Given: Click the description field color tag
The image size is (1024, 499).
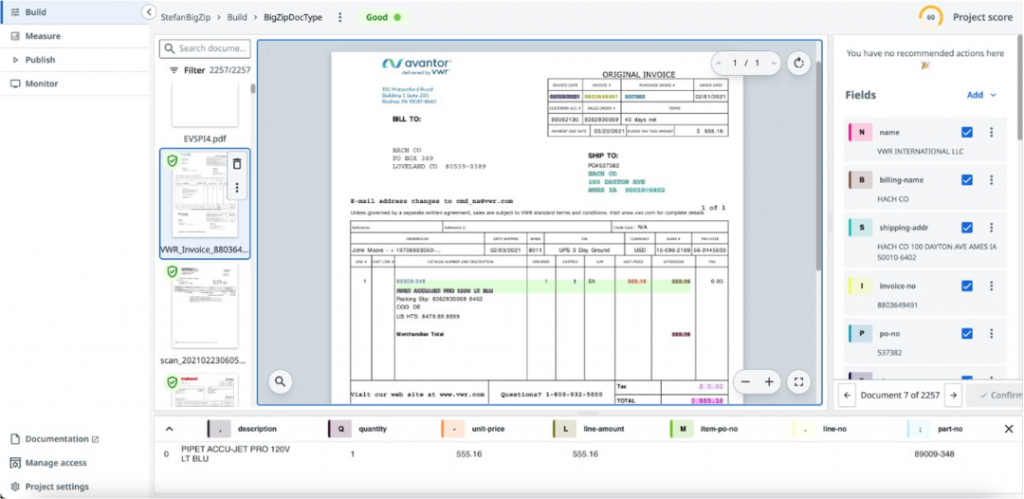Looking at the screenshot, I should [216, 429].
